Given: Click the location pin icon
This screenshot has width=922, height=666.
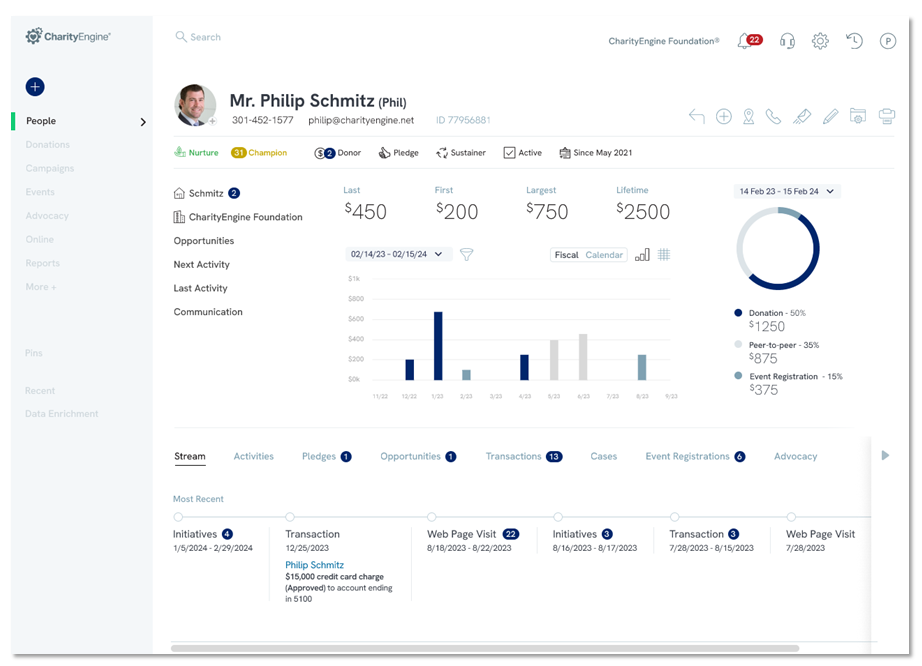Looking at the screenshot, I should pyautogui.click(x=748, y=116).
